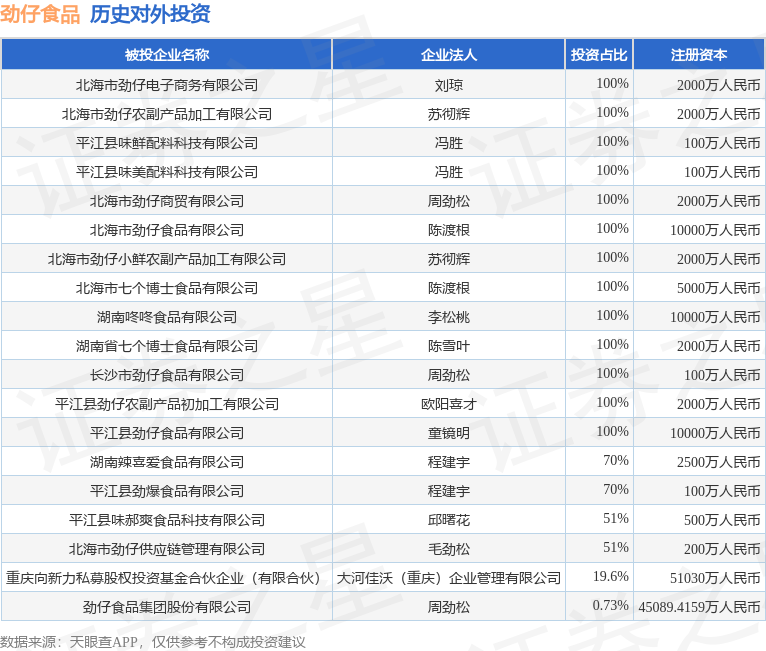Click 北海市劲仔商贸有限公司 cell
The width and height of the screenshot is (766, 651).
167,201
